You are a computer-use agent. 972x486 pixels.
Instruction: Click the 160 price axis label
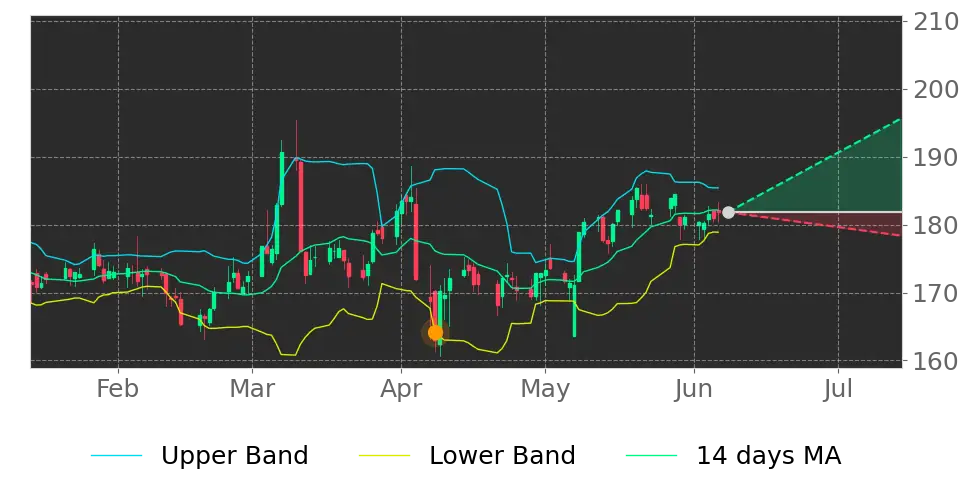click(x=934, y=360)
